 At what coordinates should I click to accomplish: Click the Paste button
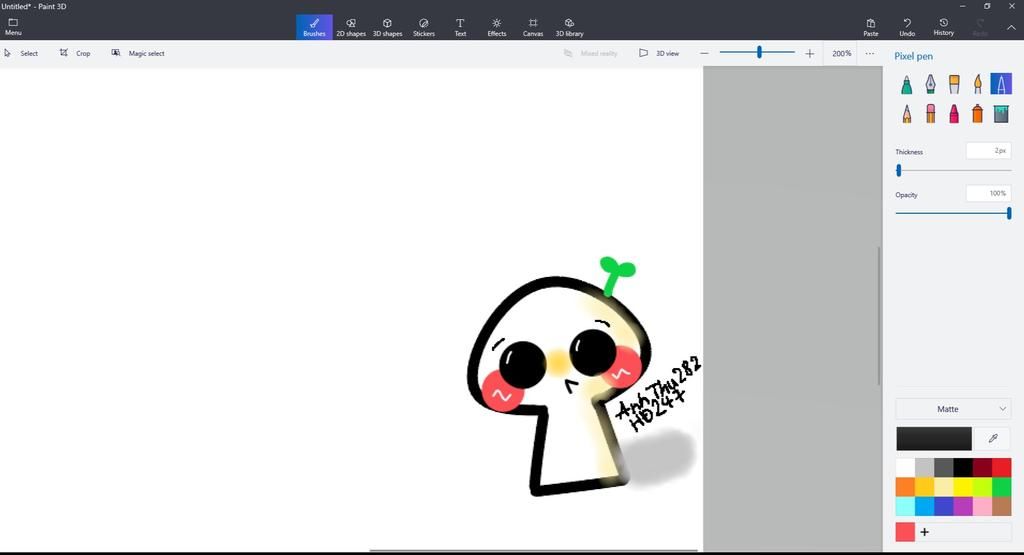[871, 27]
